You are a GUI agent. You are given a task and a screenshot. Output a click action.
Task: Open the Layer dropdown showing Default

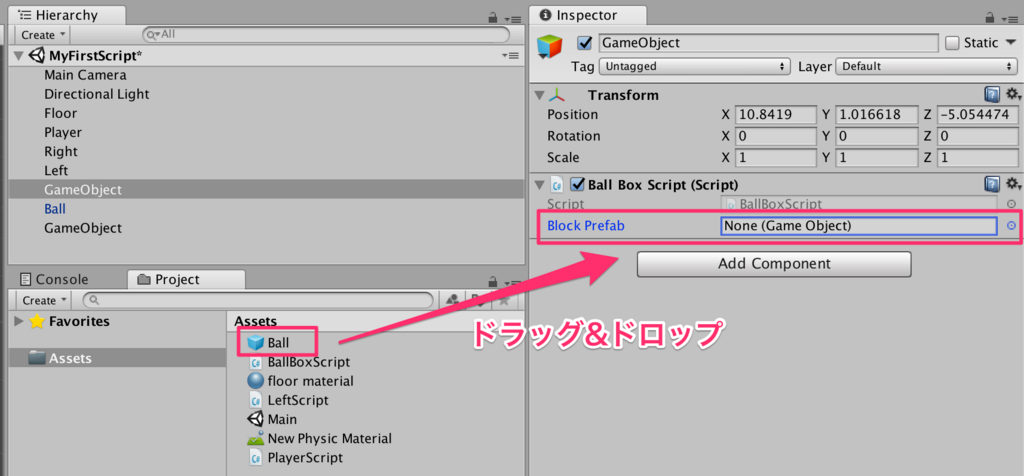pyautogui.click(x=925, y=67)
